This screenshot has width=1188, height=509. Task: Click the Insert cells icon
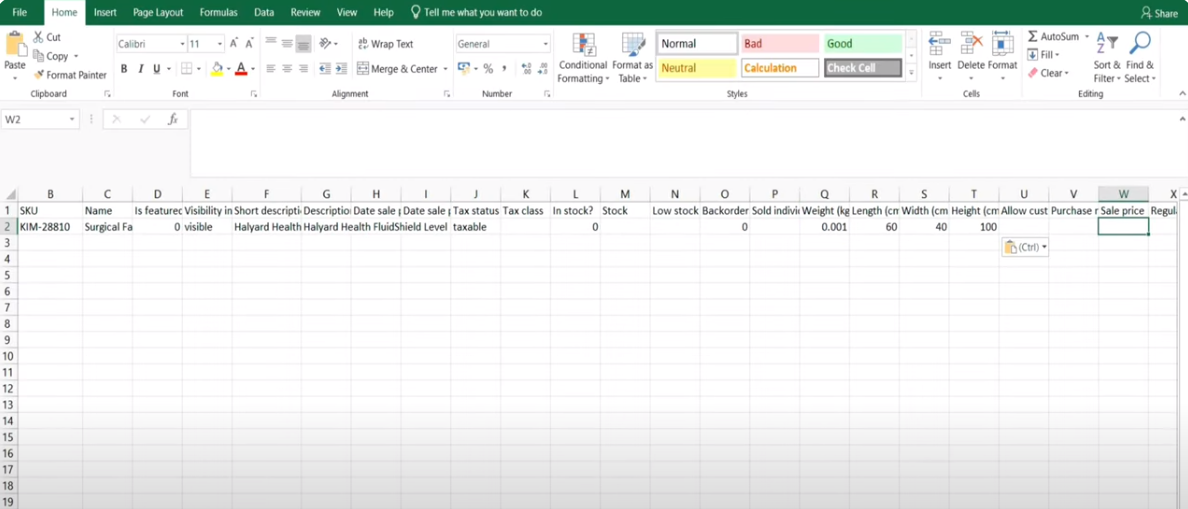click(939, 44)
